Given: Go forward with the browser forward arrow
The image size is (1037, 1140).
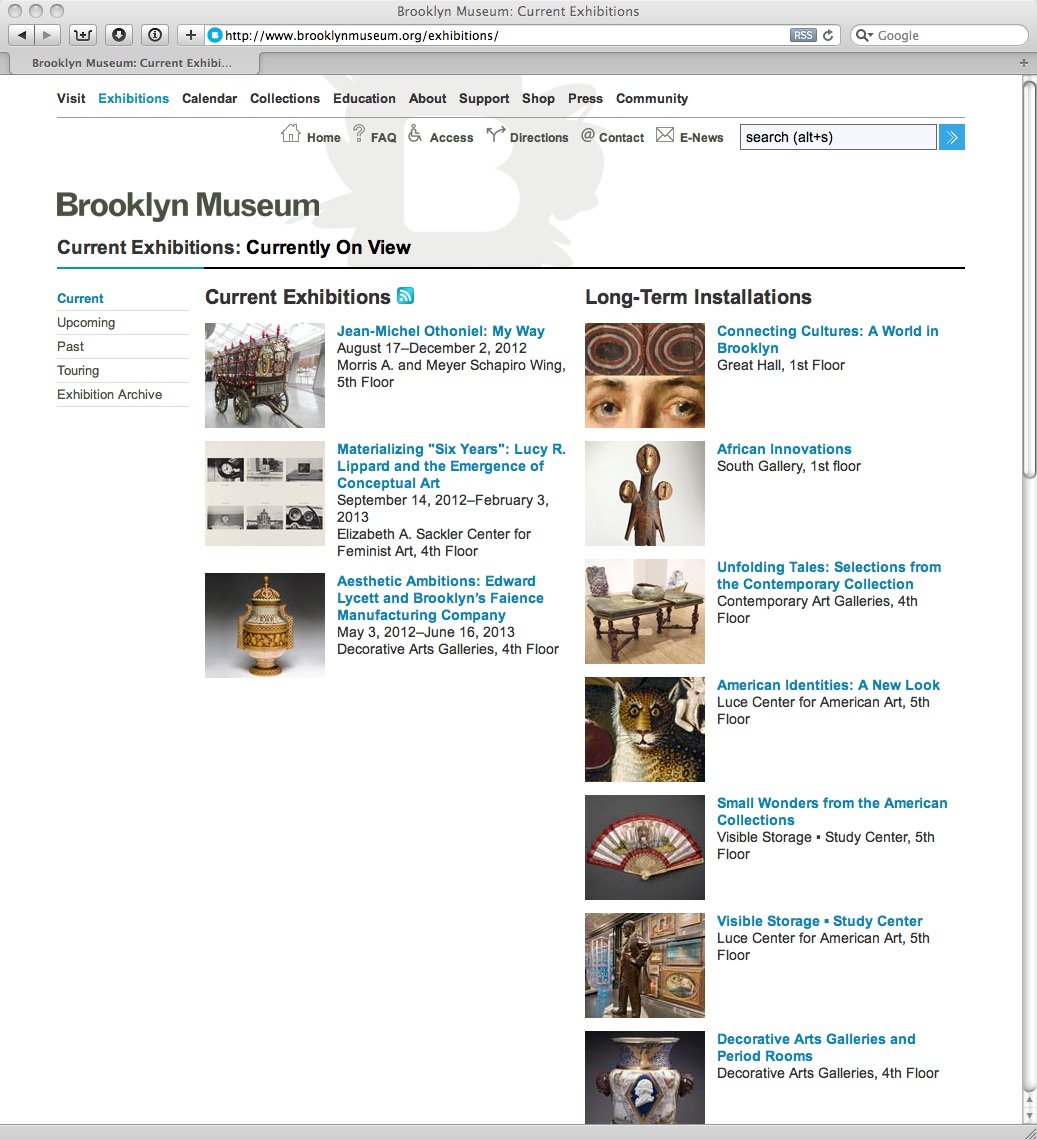Looking at the screenshot, I should point(47,35).
